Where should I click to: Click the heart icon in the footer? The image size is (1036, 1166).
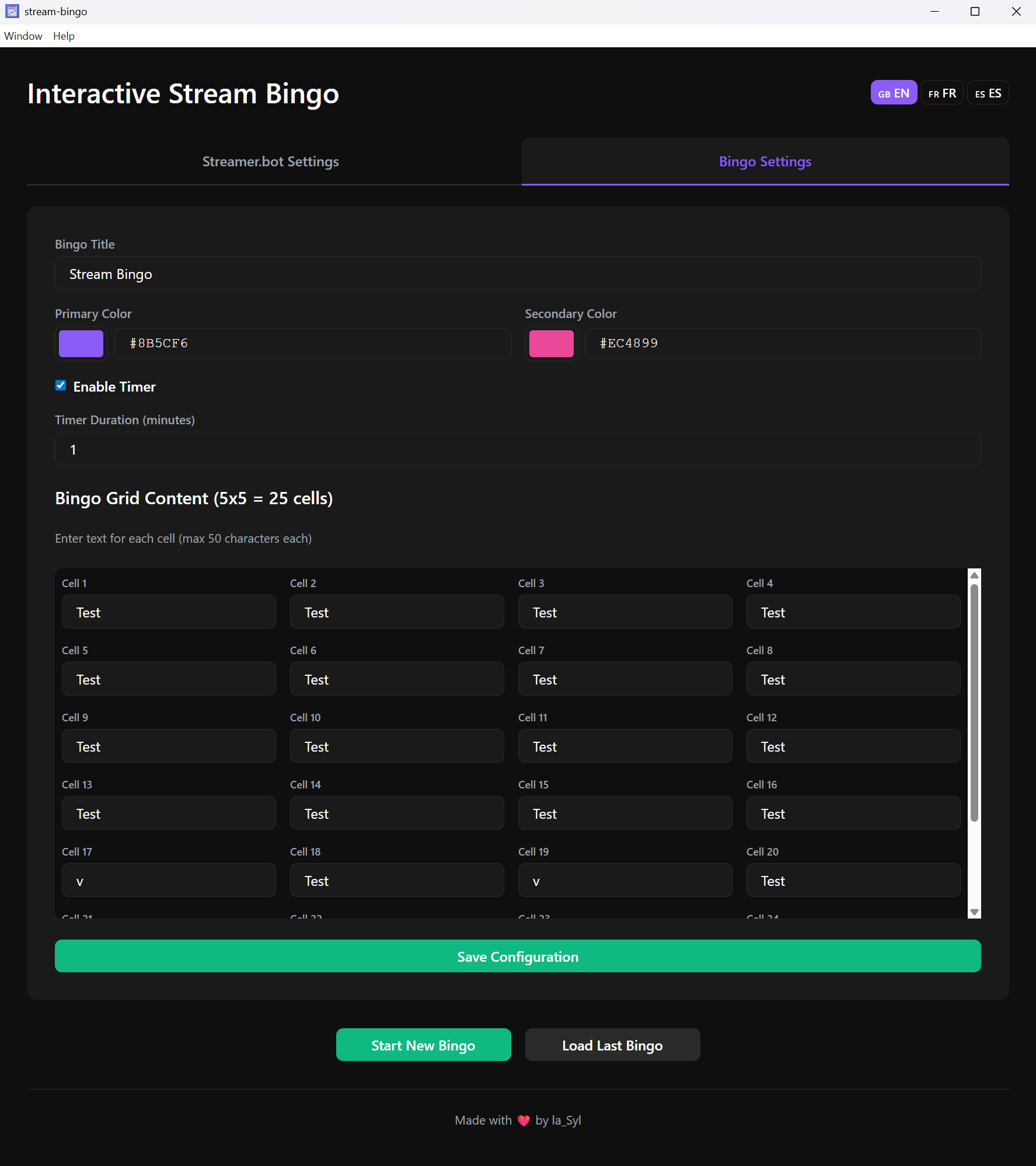point(524,1120)
